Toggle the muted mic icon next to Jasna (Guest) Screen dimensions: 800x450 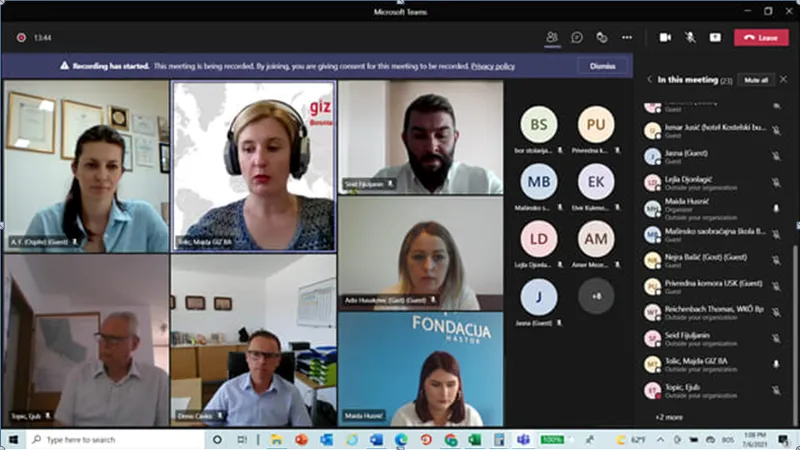(x=776, y=156)
